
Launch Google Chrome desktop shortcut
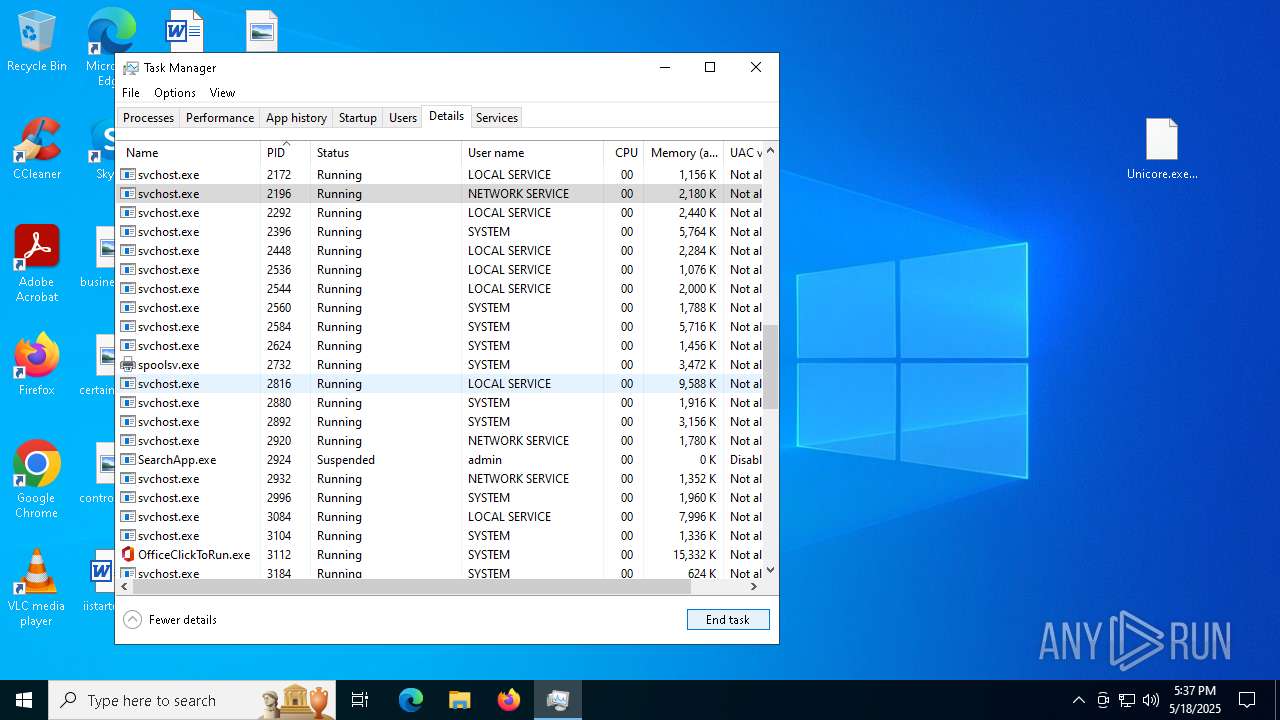tap(37, 480)
